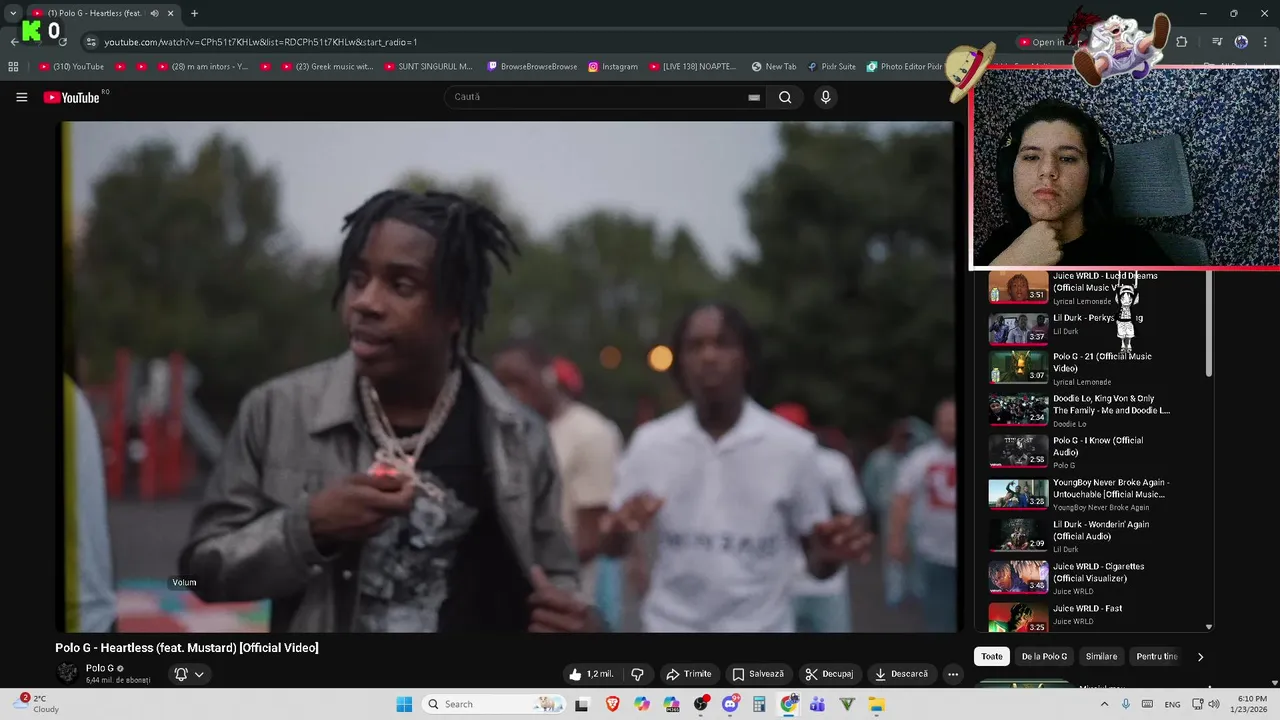Go to the YouTube home logo
The height and width of the screenshot is (720, 1280).
72,97
